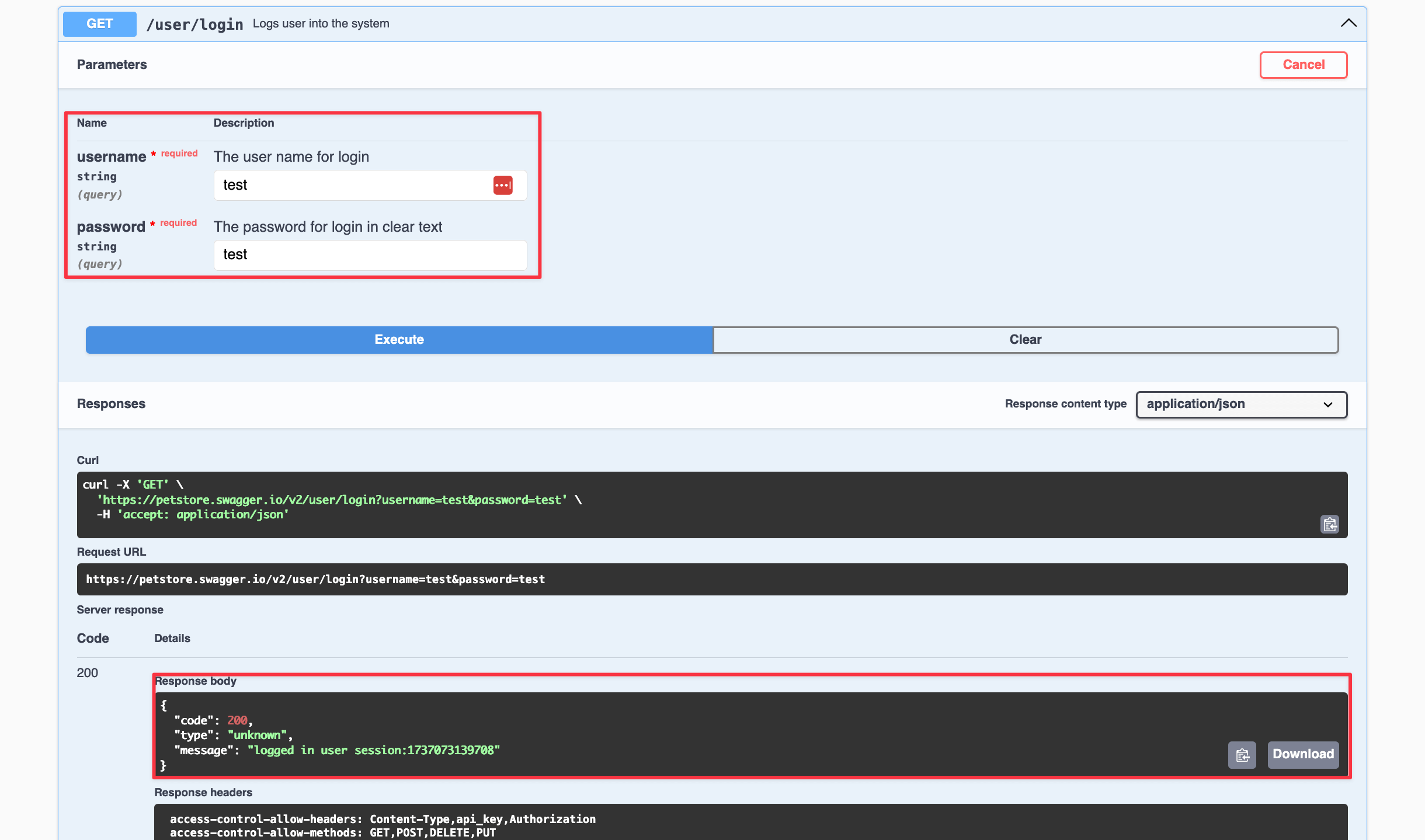The width and height of the screenshot is (1425, 840).
Task: Click the GET method badge
Action: tap(99, 23)
